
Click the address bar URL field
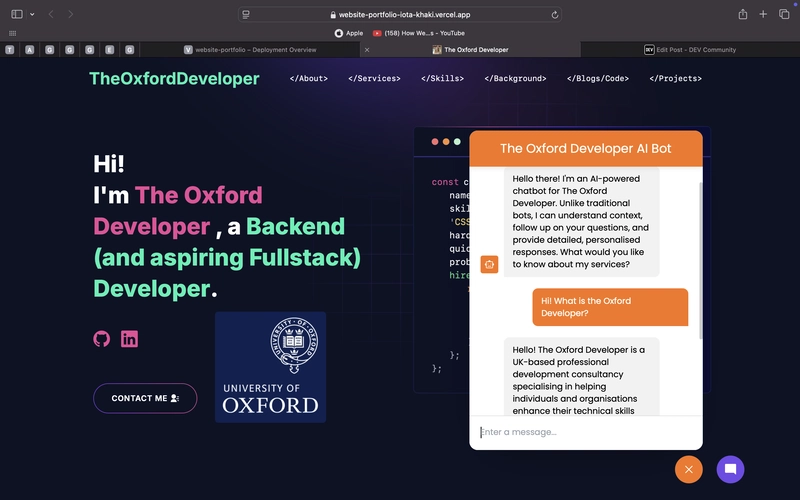tap(401, 15)
